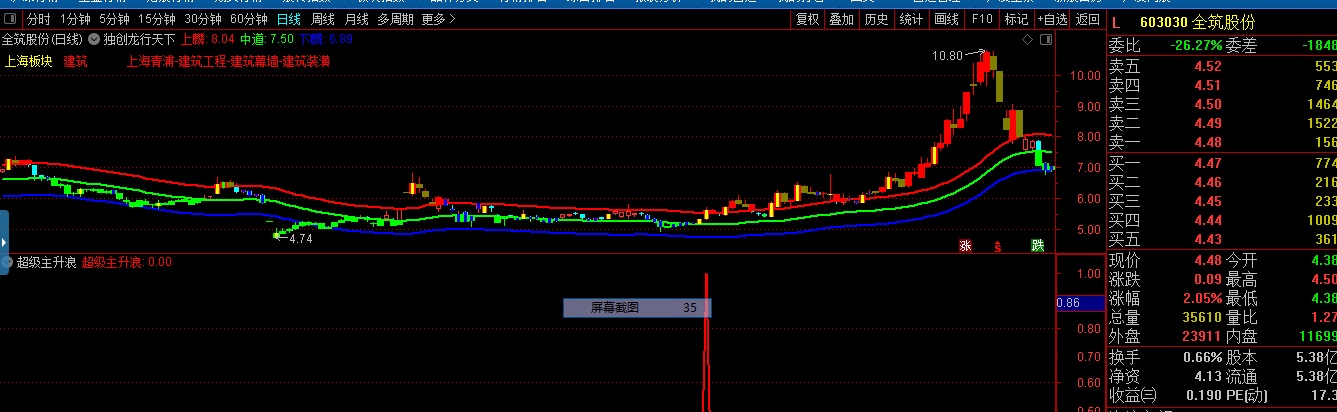Click the 收益(三) 0.190 value

(x=1205, y=396)
